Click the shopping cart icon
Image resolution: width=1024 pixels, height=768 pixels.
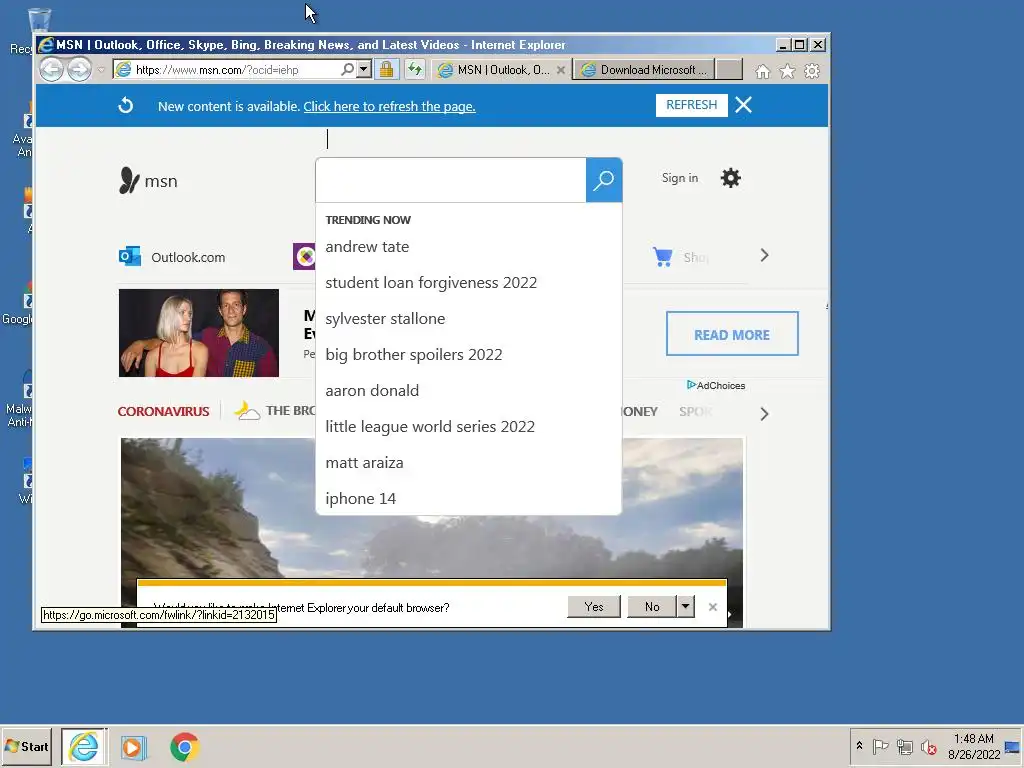coord(662,256)
